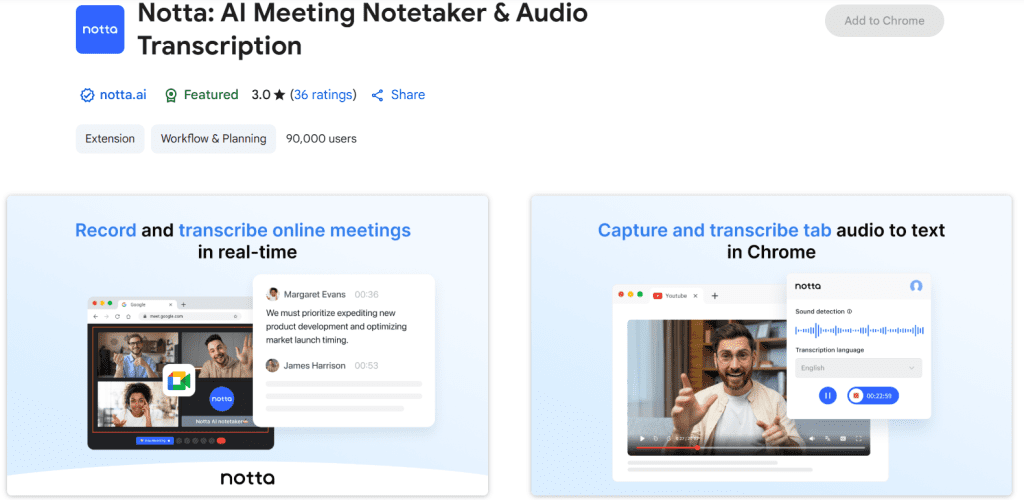Click the video play button
The image size is (1024, 500).
click(x=642, y=438)
